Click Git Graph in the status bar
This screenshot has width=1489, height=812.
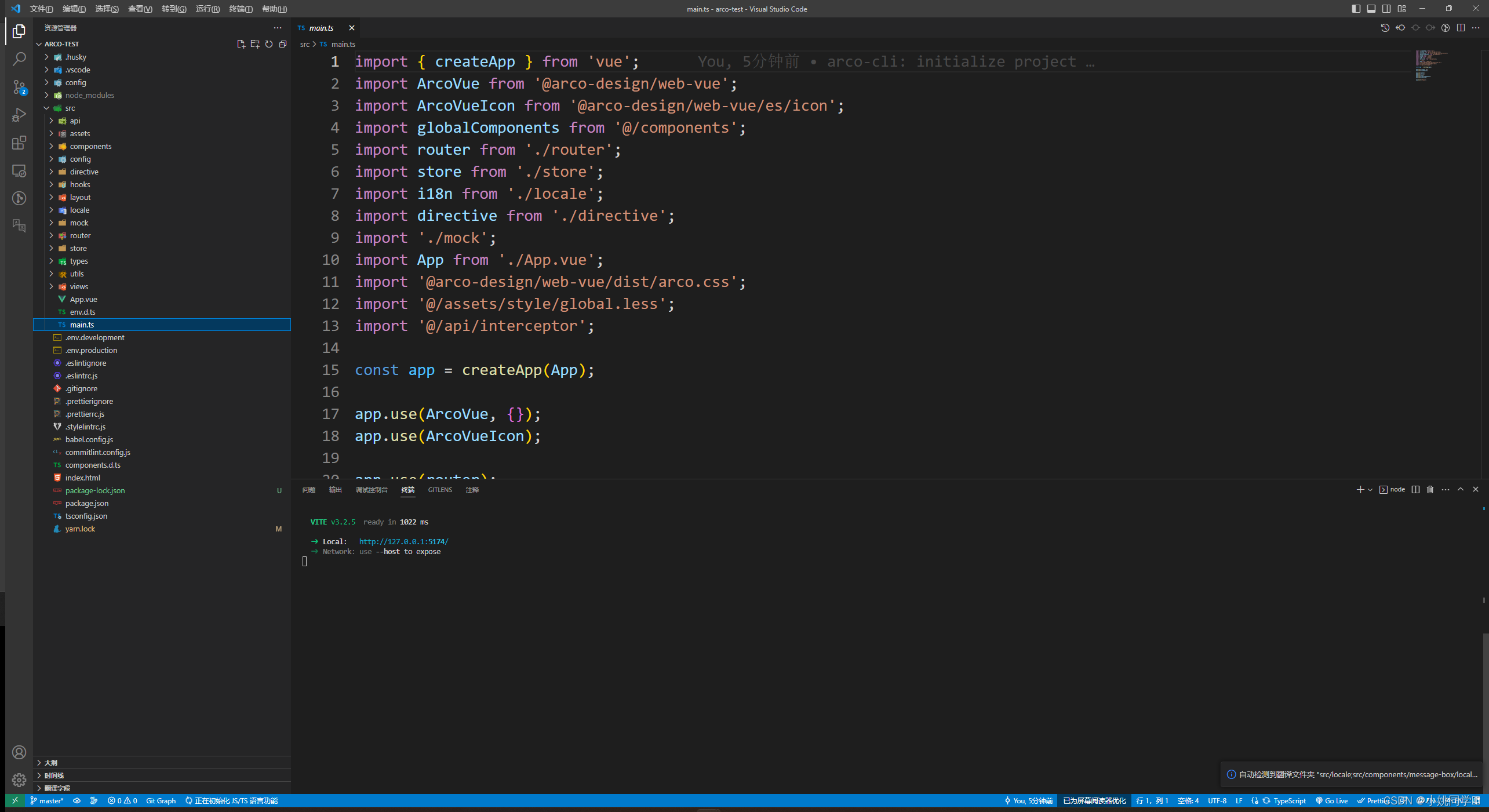click(161, 800)
